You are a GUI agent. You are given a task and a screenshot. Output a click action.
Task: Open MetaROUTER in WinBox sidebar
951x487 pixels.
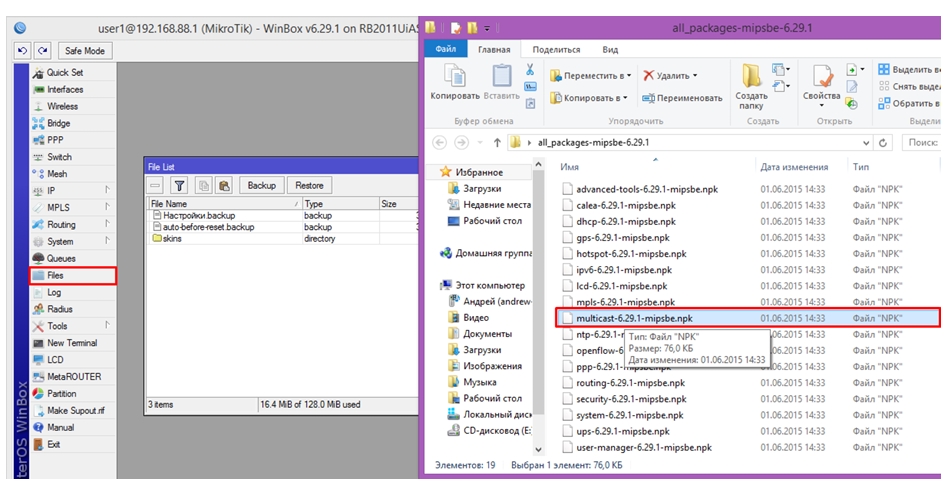coord(73,377)
